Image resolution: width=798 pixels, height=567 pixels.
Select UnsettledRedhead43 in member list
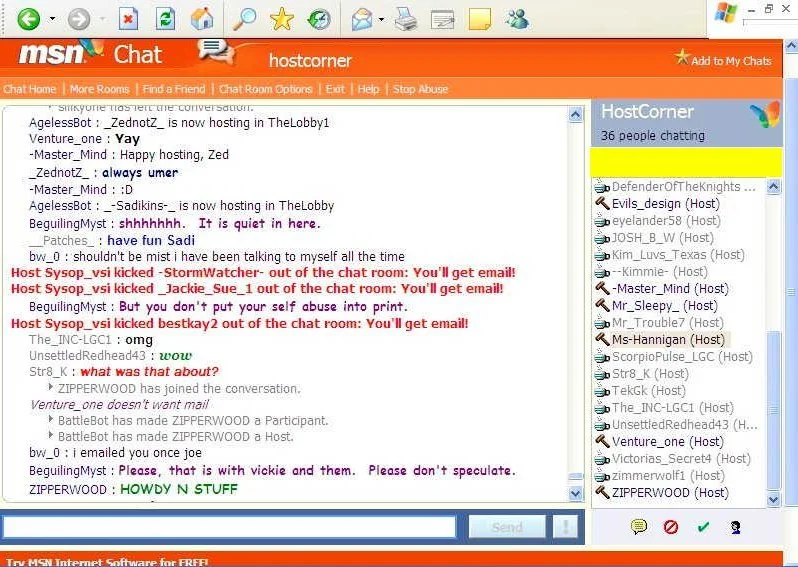685,425
